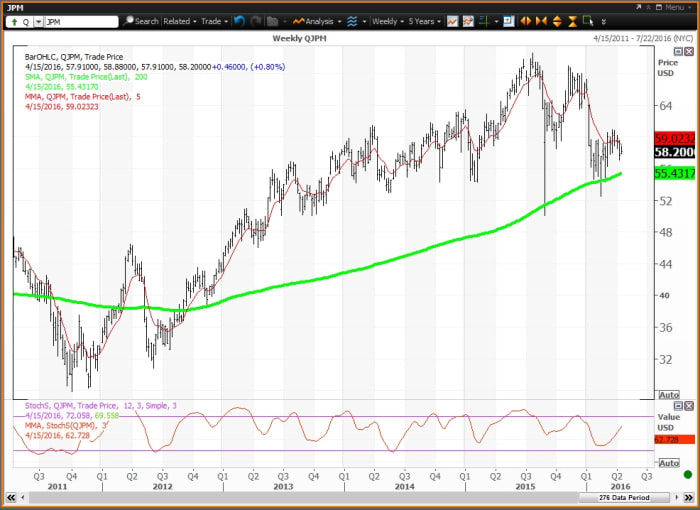Click the vertical compress arrows icon
The width and height of the screenshot is (700, 510).
click(572, 21)
